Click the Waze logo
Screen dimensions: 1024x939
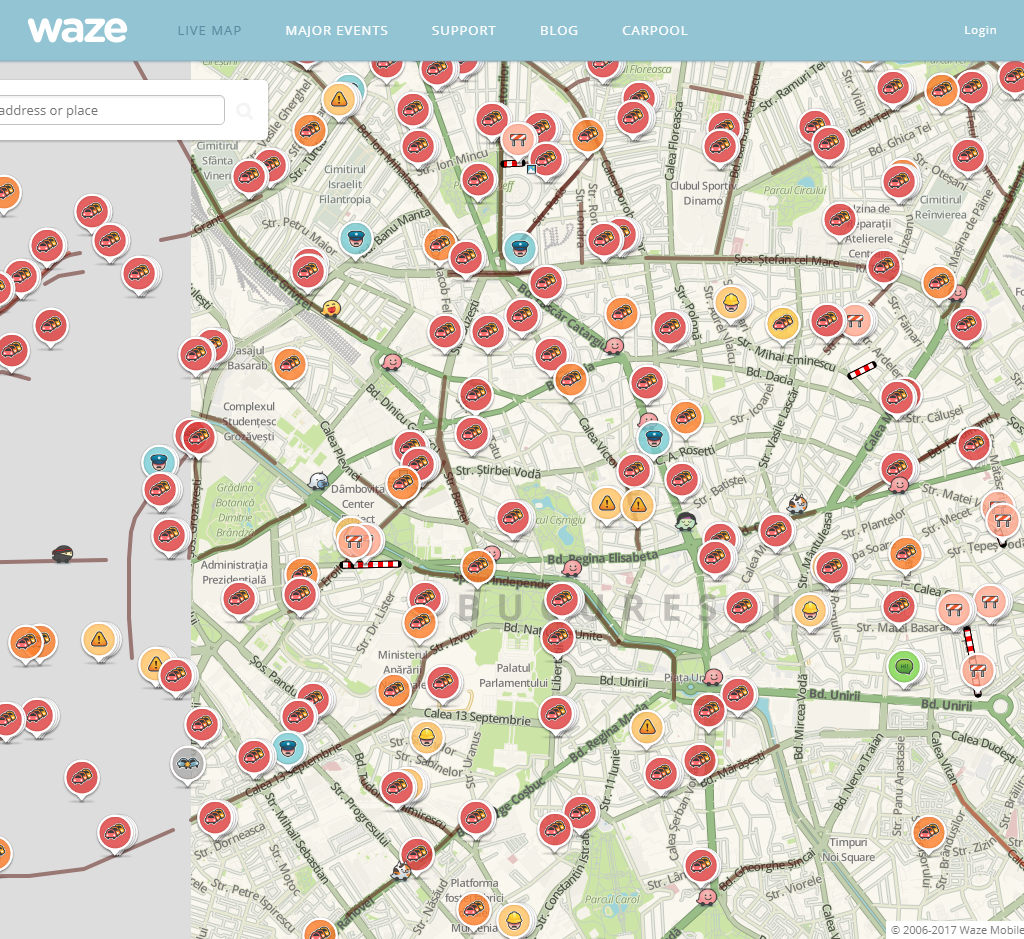(78, 30)
